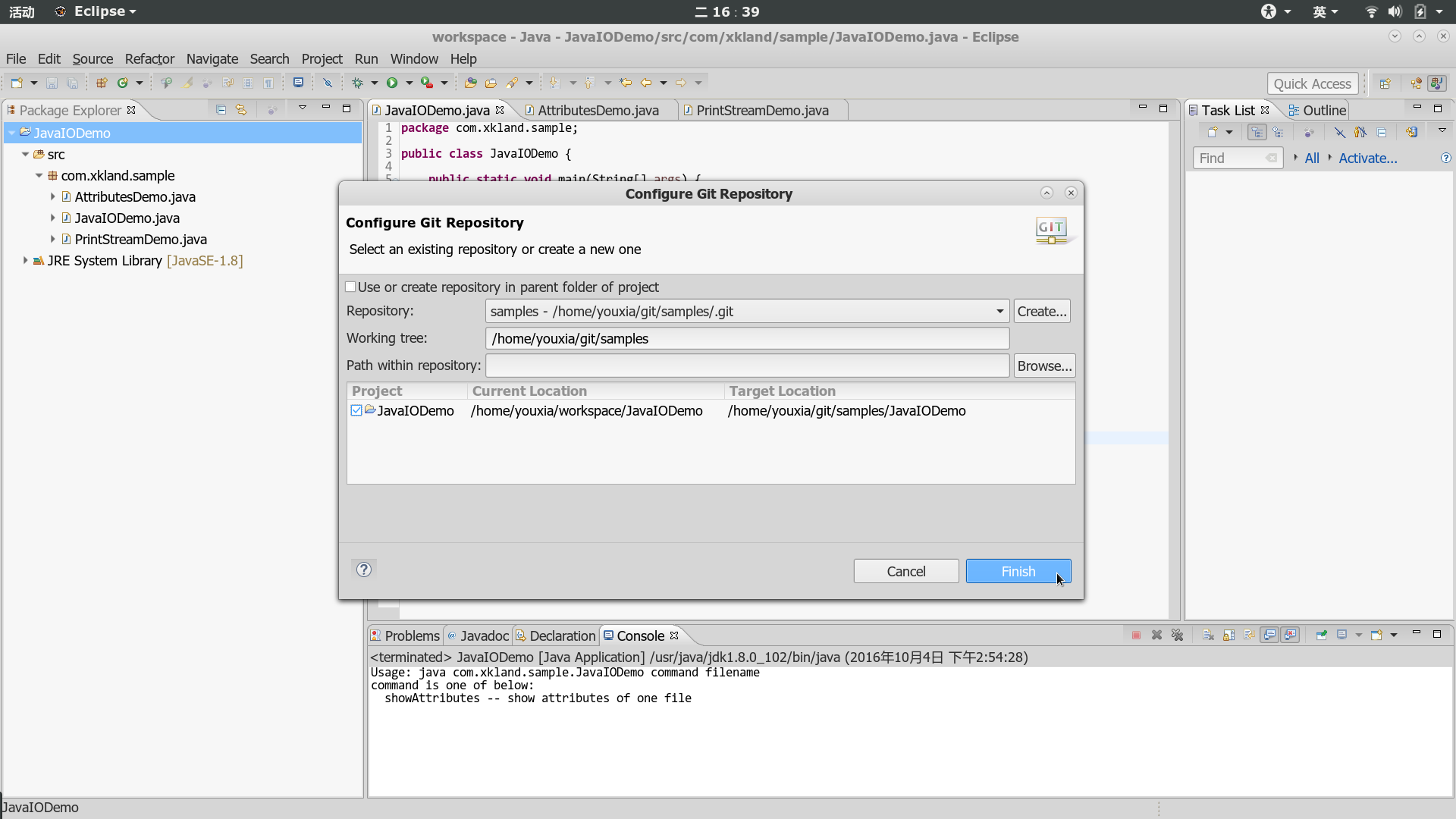Expand AttributesDemo.java tree node
Viewport: 1456px width, 819px height.
[x=52, y=196]
